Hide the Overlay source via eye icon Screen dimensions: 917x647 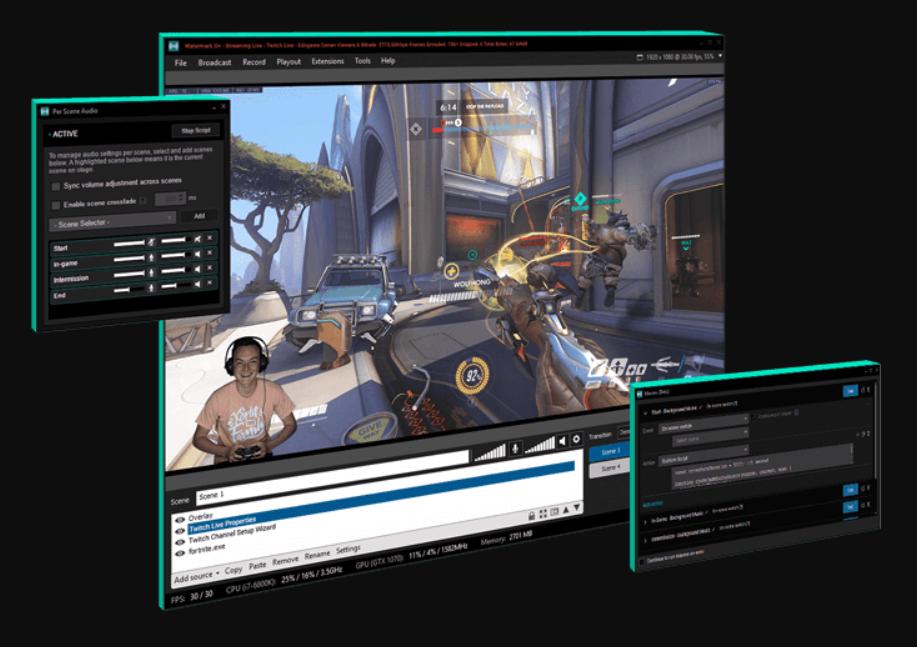[180, 518]
